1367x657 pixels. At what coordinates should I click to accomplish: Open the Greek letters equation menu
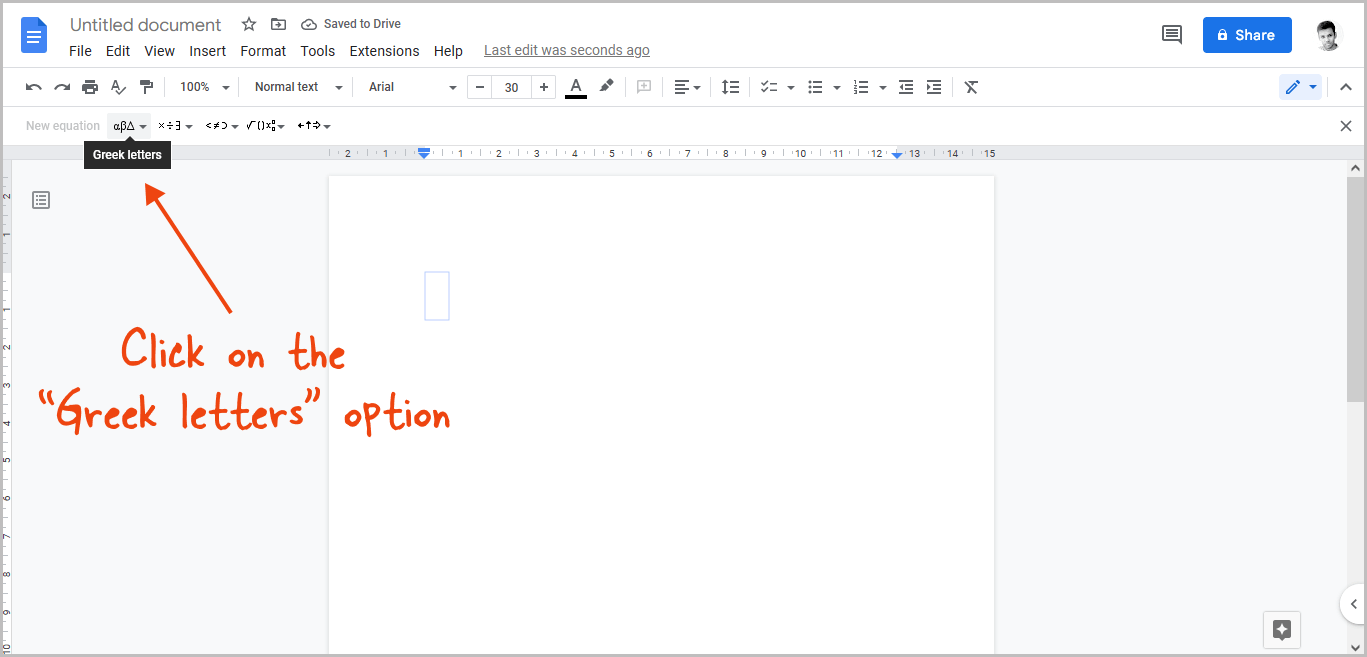tap(127, 125)
